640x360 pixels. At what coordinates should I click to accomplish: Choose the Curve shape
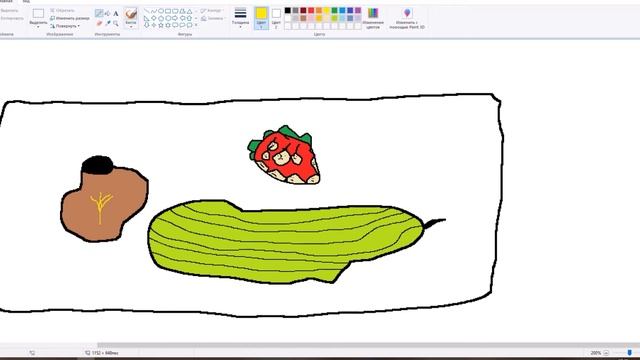pyautogui.click(x=154, y=11)
